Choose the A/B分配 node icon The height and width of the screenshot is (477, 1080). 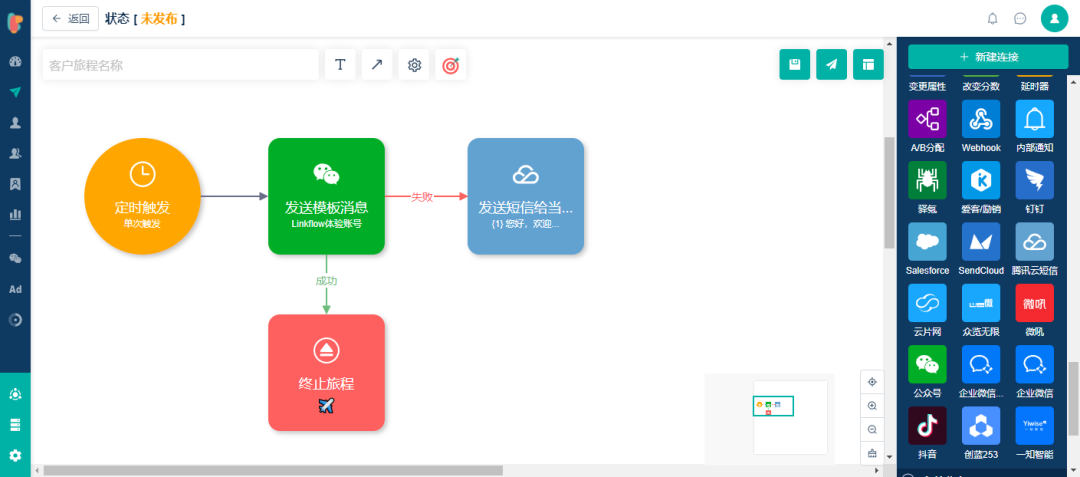point(927,119)
